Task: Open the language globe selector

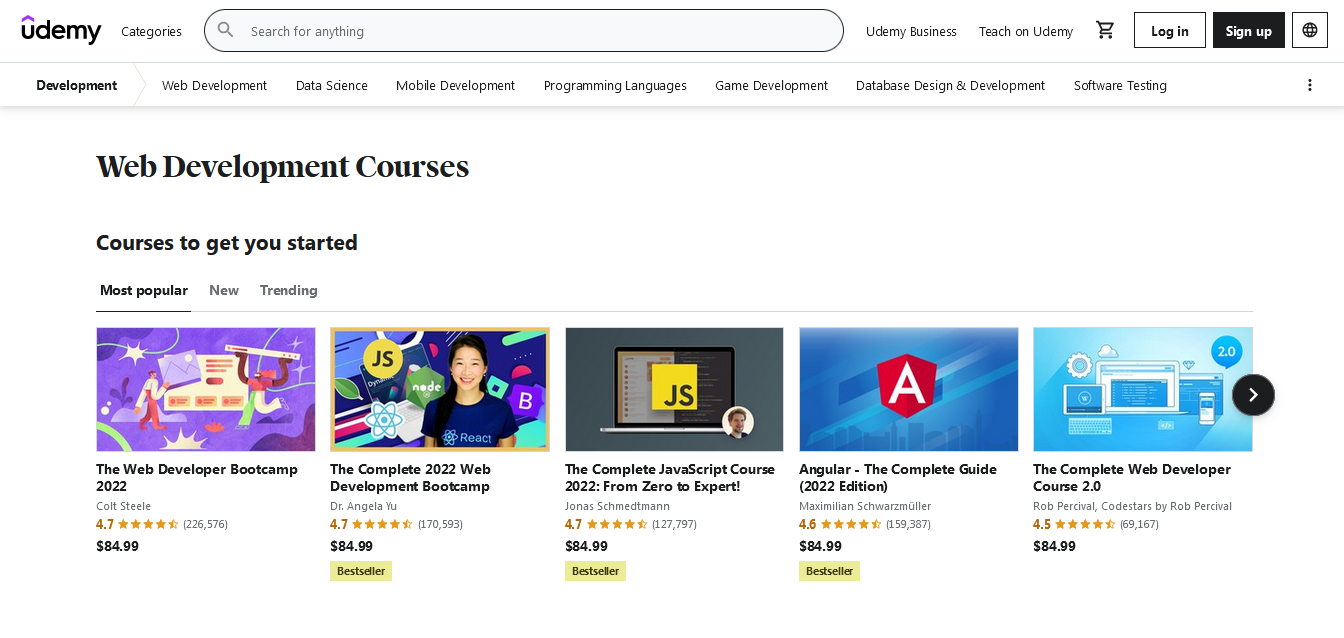Action: (x=1310, y=30)
